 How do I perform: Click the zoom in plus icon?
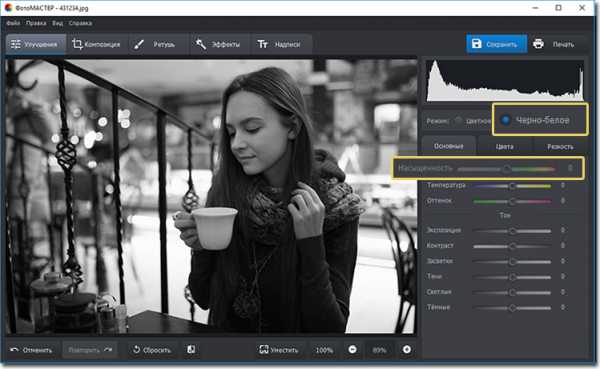[x=407, y=349]
